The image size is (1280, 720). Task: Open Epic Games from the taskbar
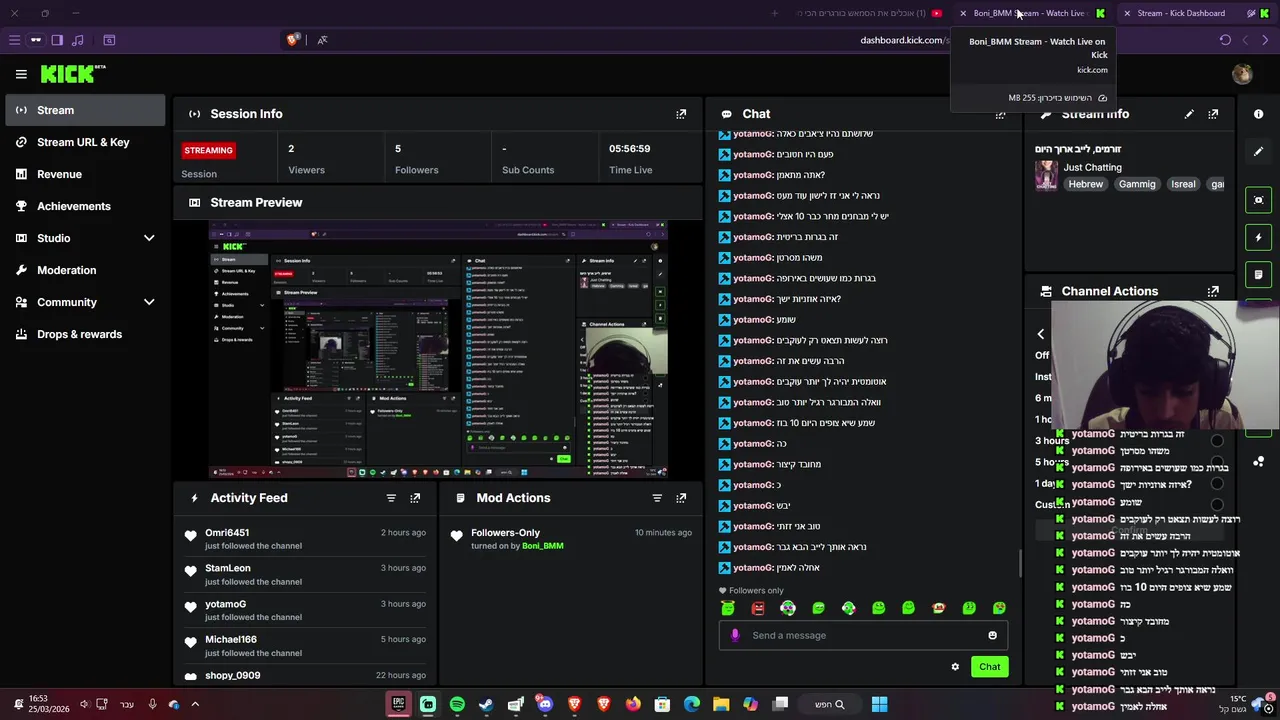pyautogui.click(x=398, y=704)
